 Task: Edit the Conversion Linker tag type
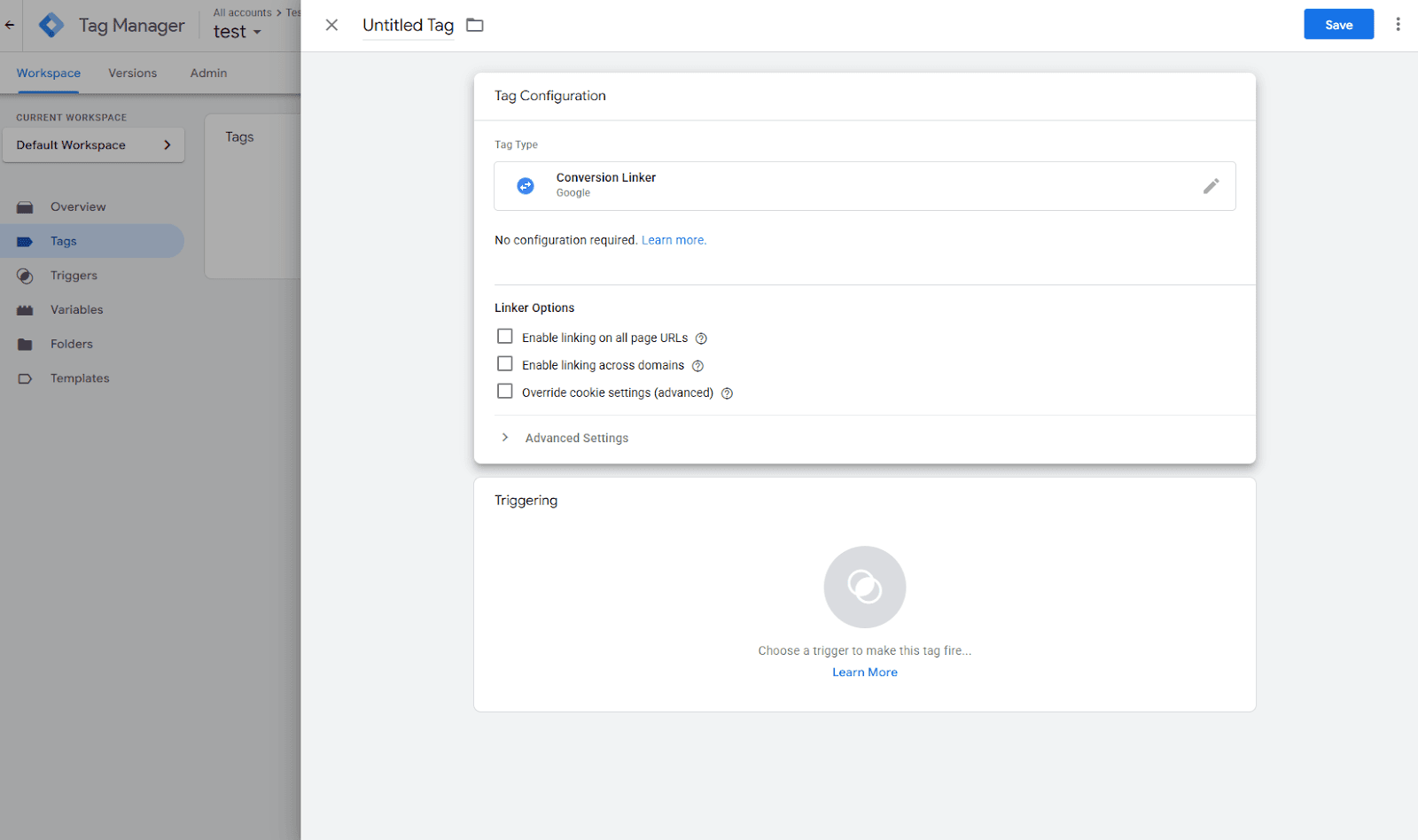(x=1212, y=186)
